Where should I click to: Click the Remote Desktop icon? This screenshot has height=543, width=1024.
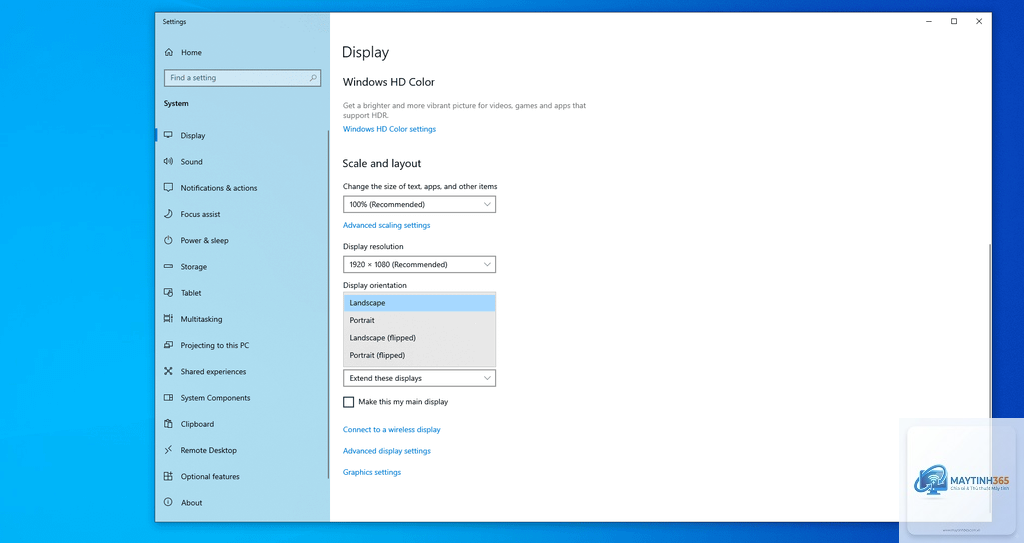(168, 450)
